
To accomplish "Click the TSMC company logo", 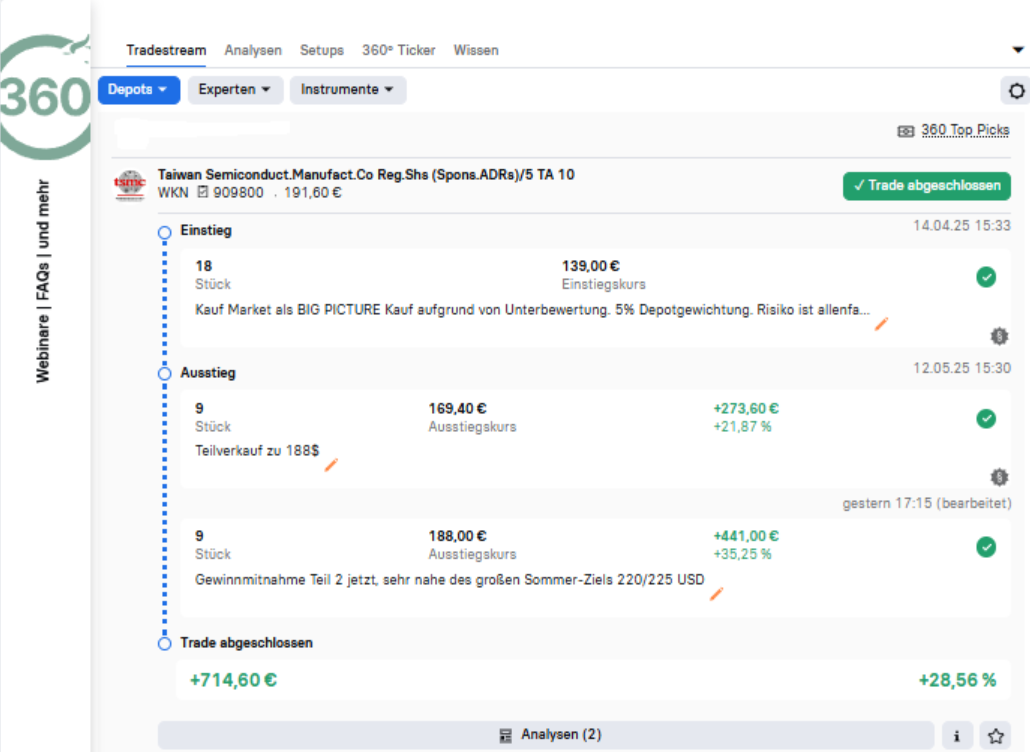I will (x=129, y=185).
